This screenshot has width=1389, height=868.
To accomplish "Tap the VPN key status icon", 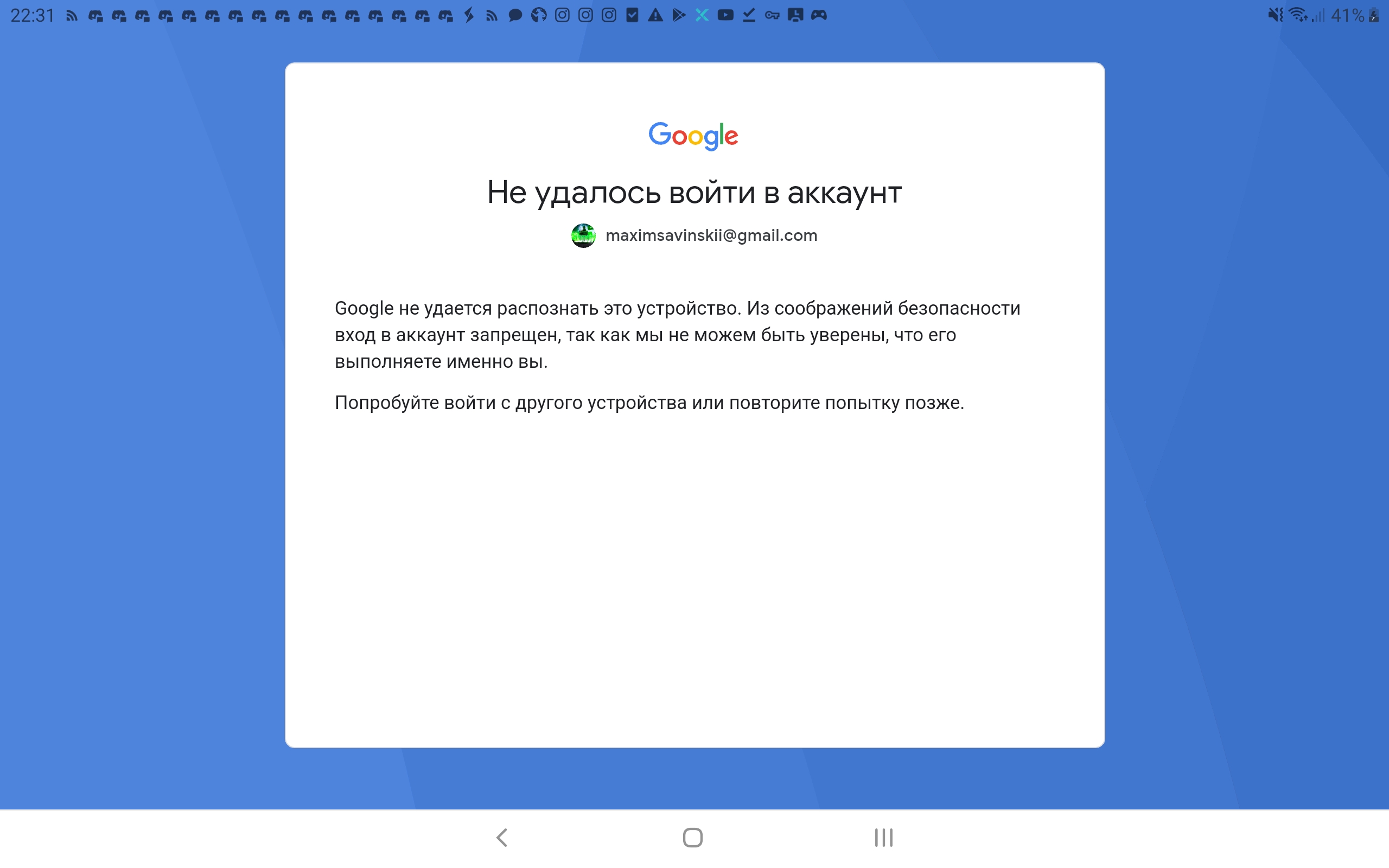I will click(773, 15).
